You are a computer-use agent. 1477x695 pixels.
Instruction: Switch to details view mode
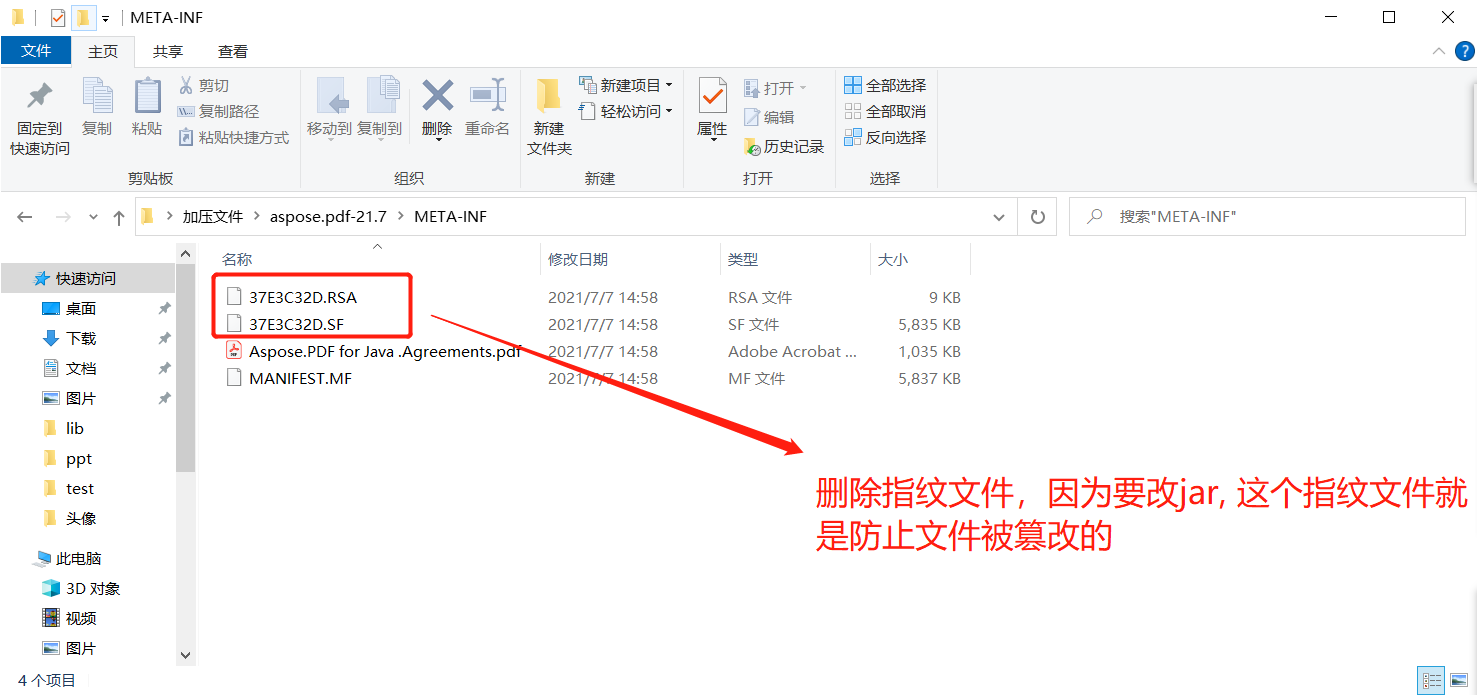click(x=1431, y=681)
